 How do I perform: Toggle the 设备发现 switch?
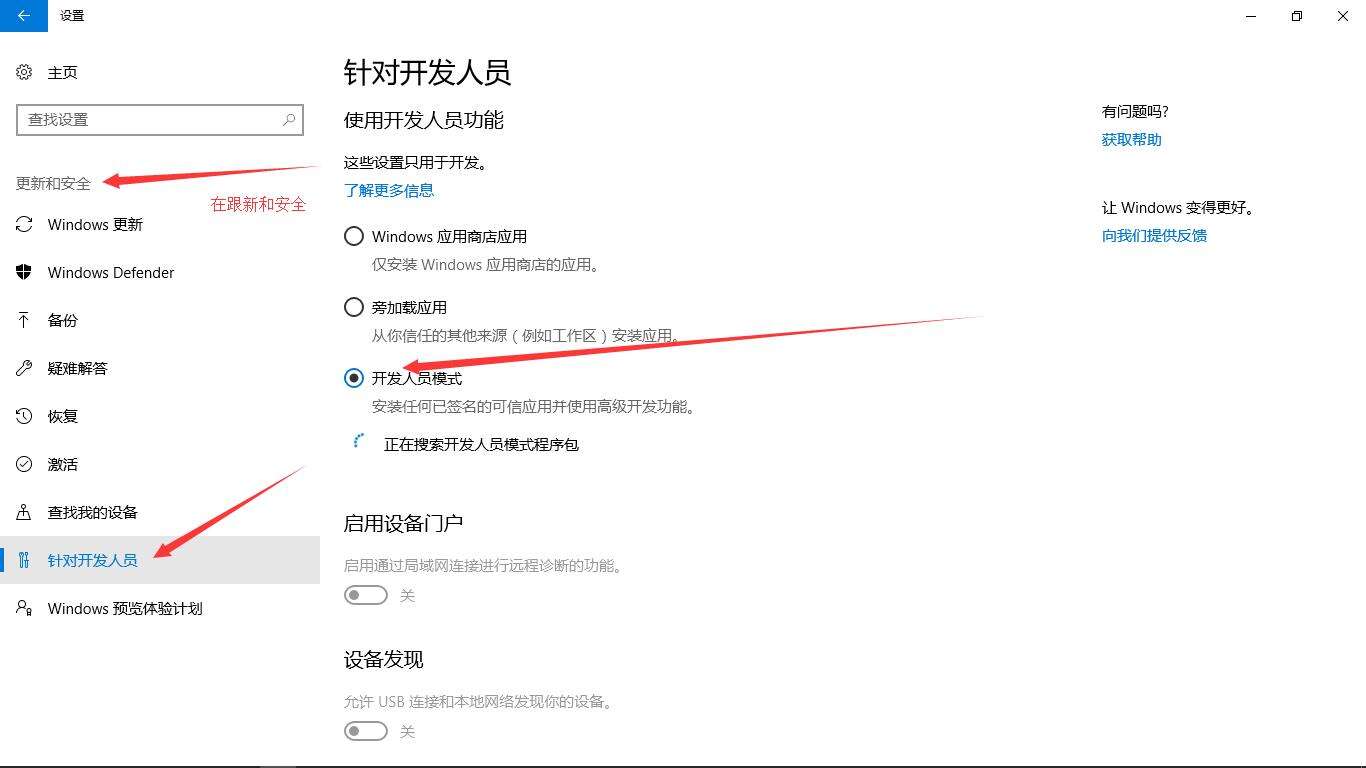[x=366, y=731]
